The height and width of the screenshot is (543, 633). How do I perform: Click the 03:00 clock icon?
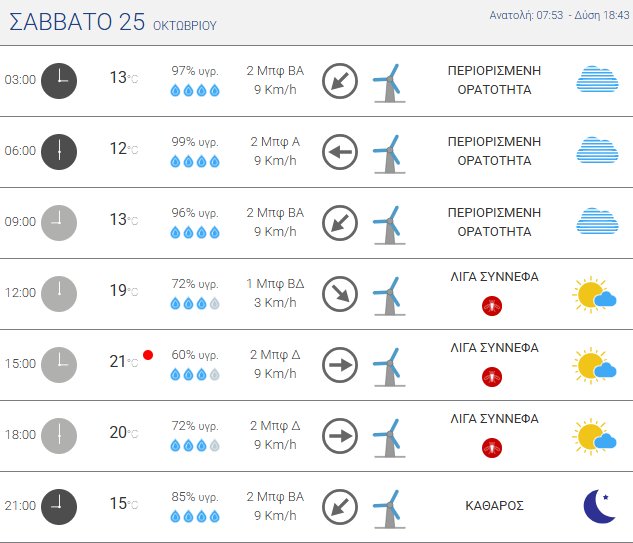click(59, 80)
